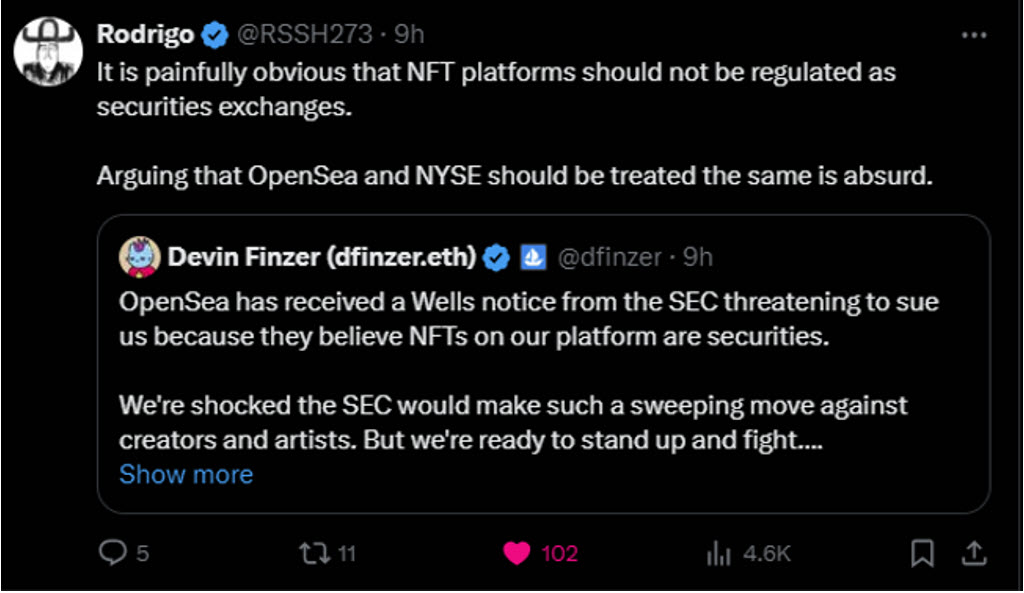Screen dimensions: 1024x593
Task: Click the verified badge next to Rodrigo
Action: pos(214,35)
